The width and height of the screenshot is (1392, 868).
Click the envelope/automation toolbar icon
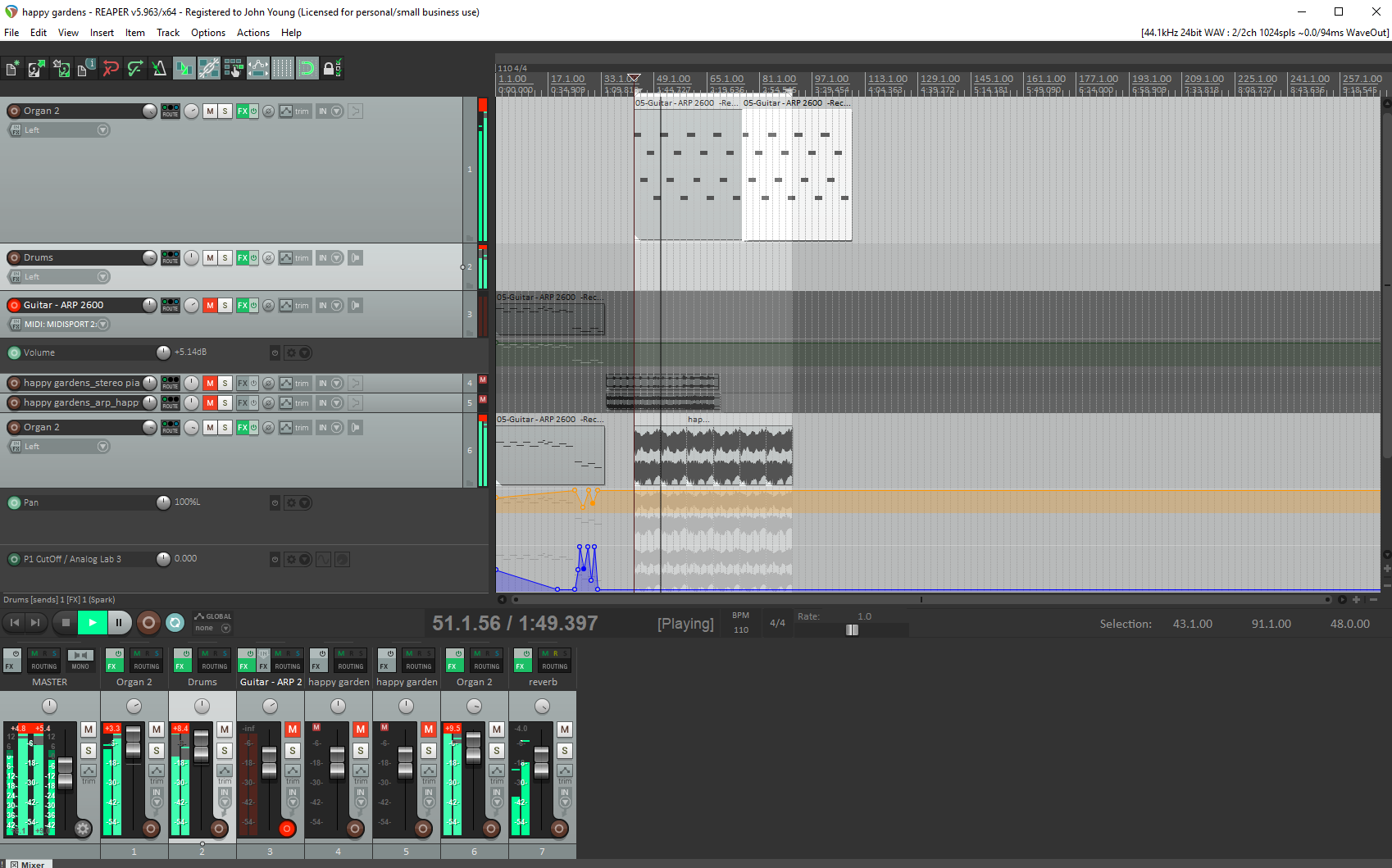258,68
